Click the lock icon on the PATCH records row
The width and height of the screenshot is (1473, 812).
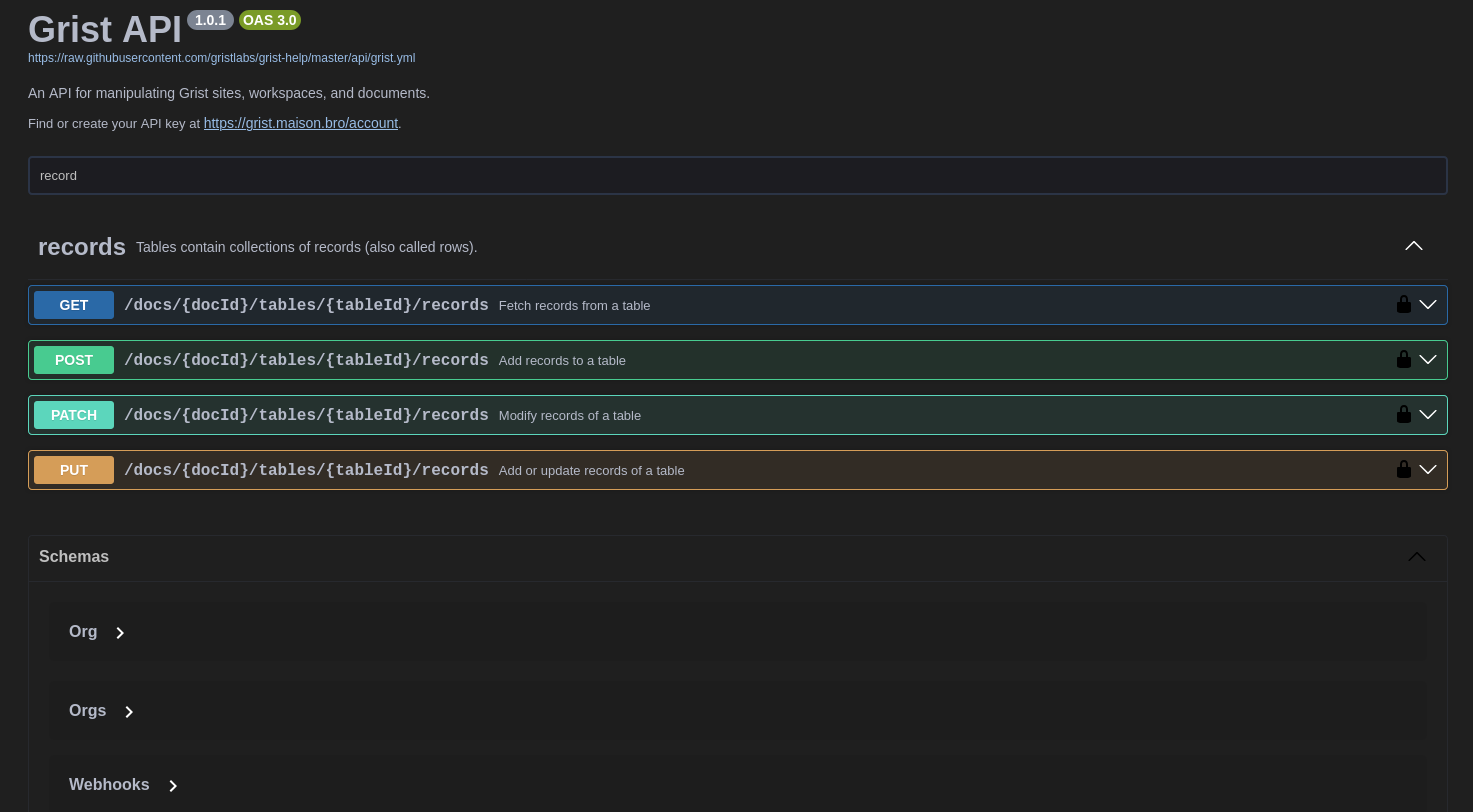point(1404,415)
